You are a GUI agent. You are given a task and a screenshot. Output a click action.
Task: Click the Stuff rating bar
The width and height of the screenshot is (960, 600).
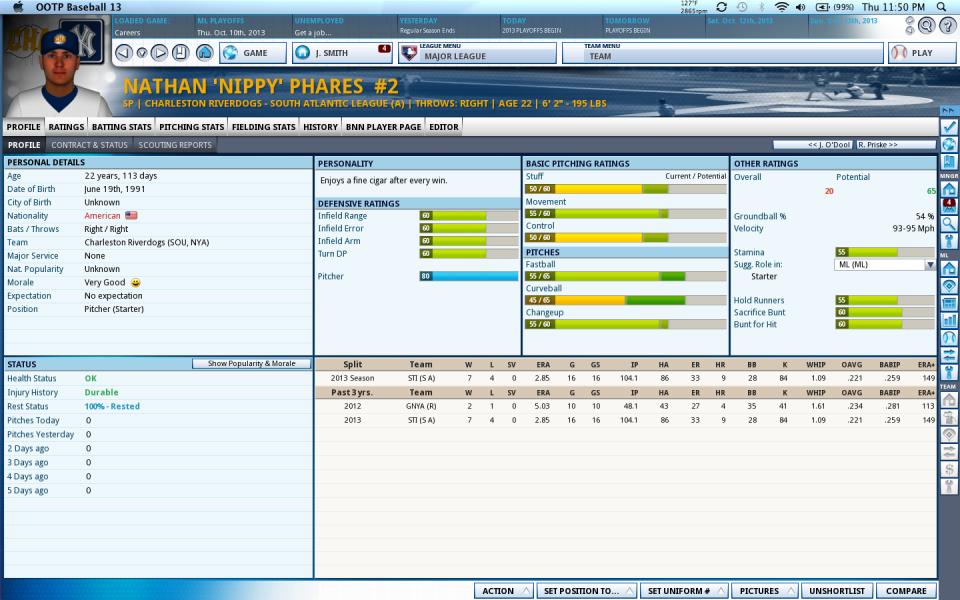(626, 189)
